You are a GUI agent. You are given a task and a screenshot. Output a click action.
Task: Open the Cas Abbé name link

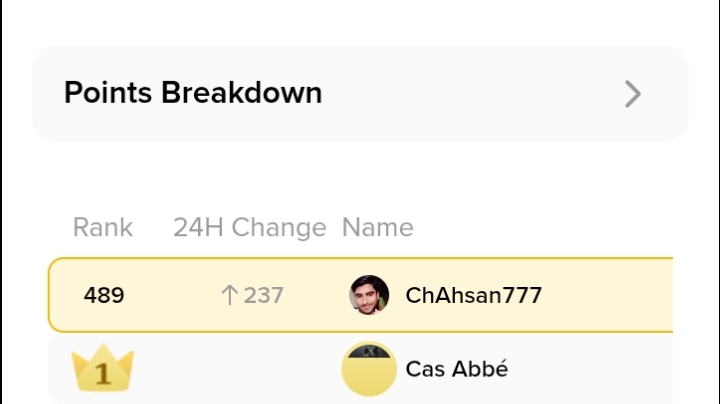(457, 369)
